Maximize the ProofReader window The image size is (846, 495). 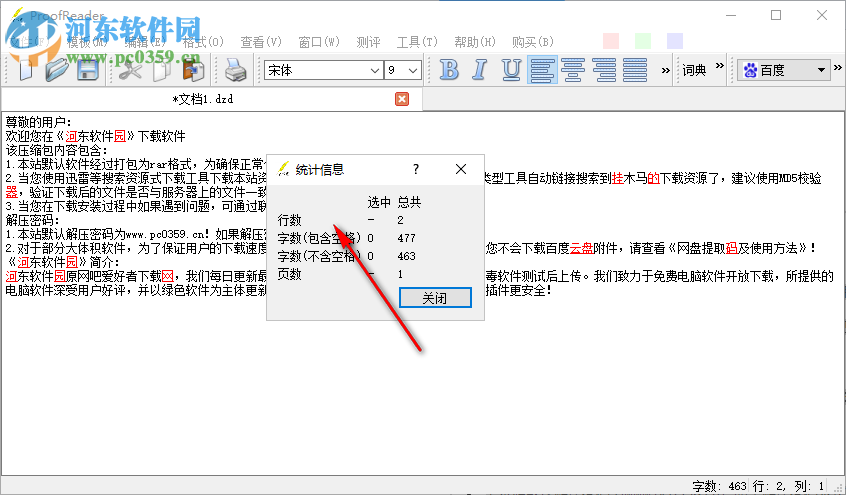(x=776, y=15)
